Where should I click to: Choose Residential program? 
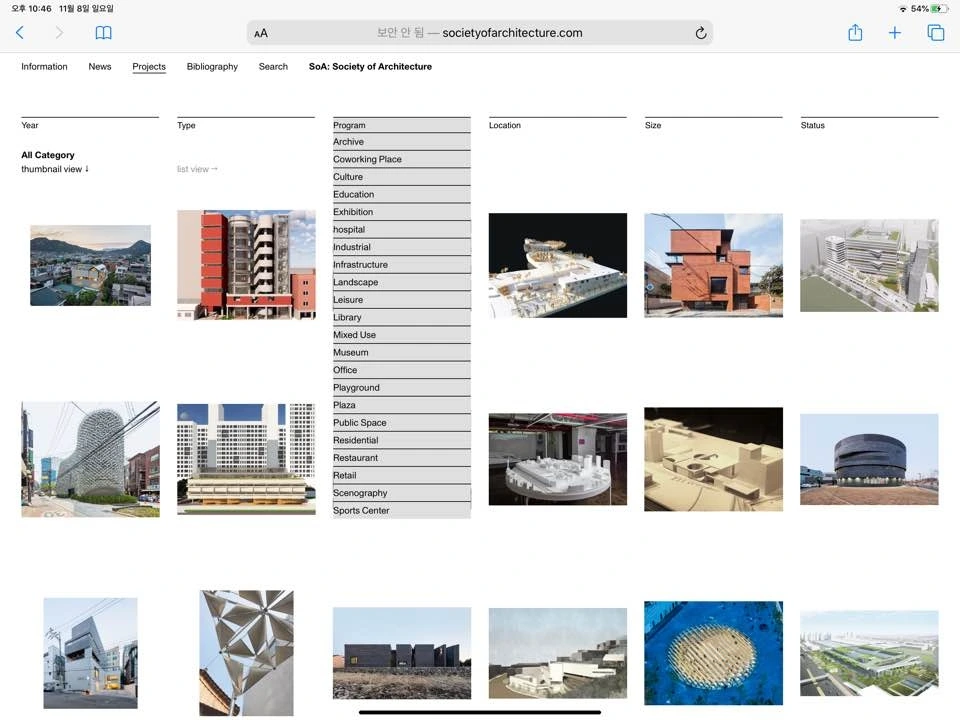tap(402, 440)
